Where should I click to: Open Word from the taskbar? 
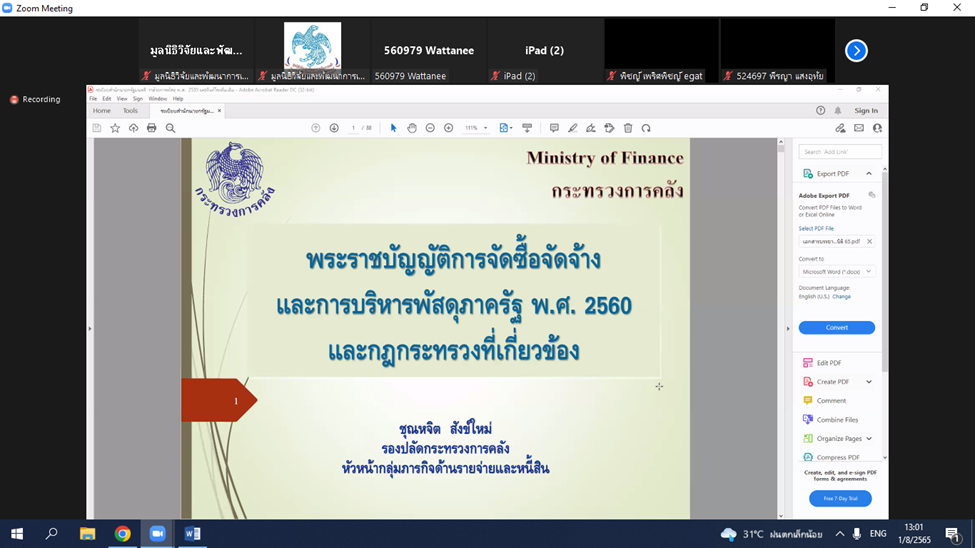point(192,534)
